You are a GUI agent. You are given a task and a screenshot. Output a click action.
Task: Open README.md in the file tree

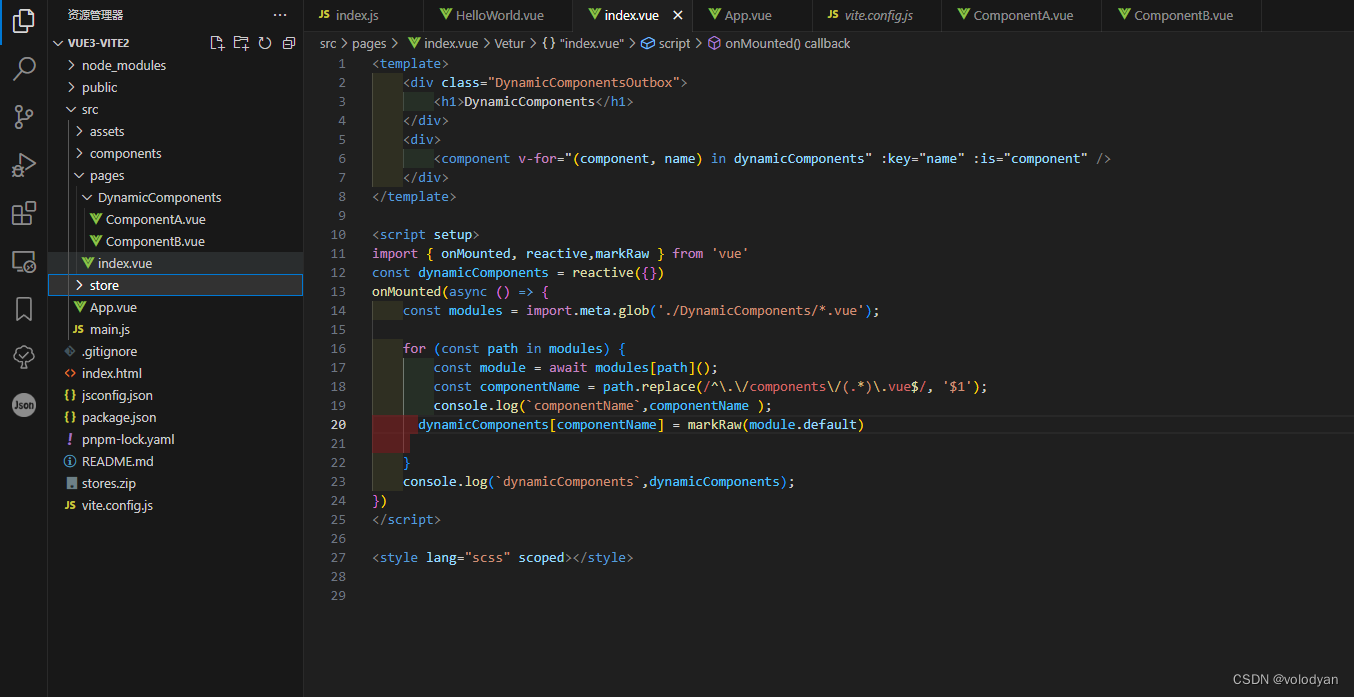175,461
